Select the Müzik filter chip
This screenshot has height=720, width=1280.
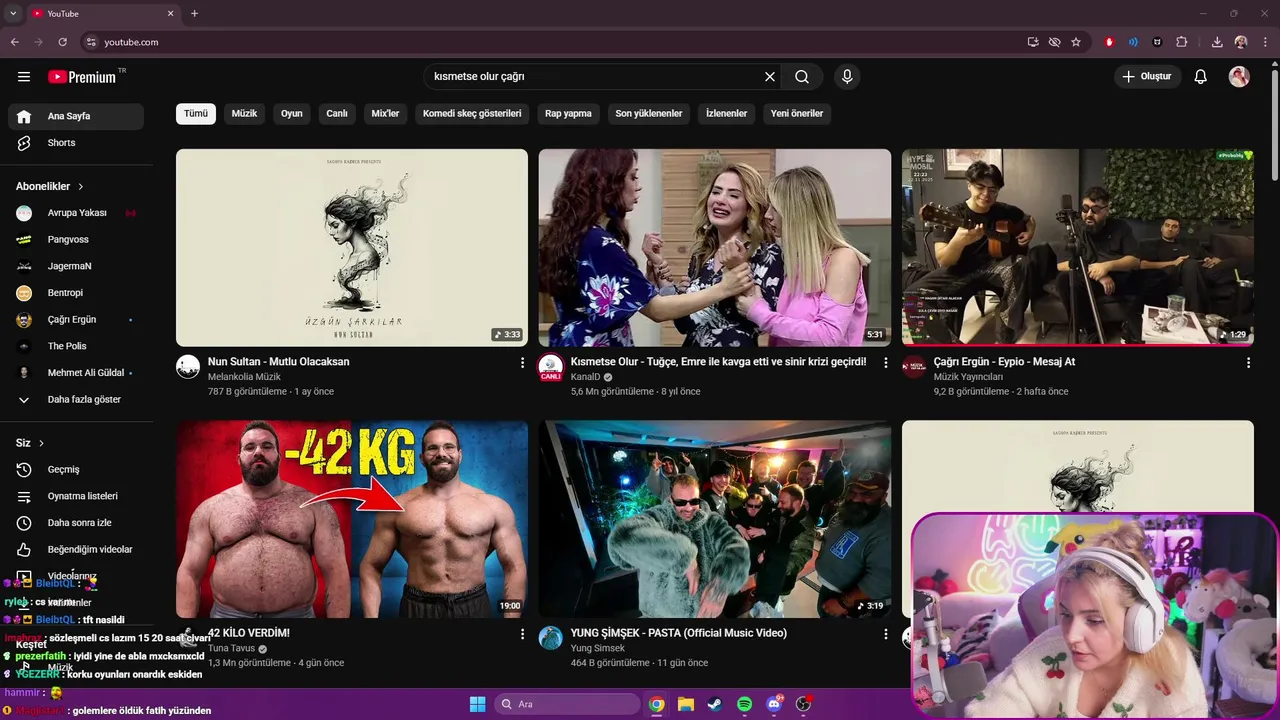244,113
